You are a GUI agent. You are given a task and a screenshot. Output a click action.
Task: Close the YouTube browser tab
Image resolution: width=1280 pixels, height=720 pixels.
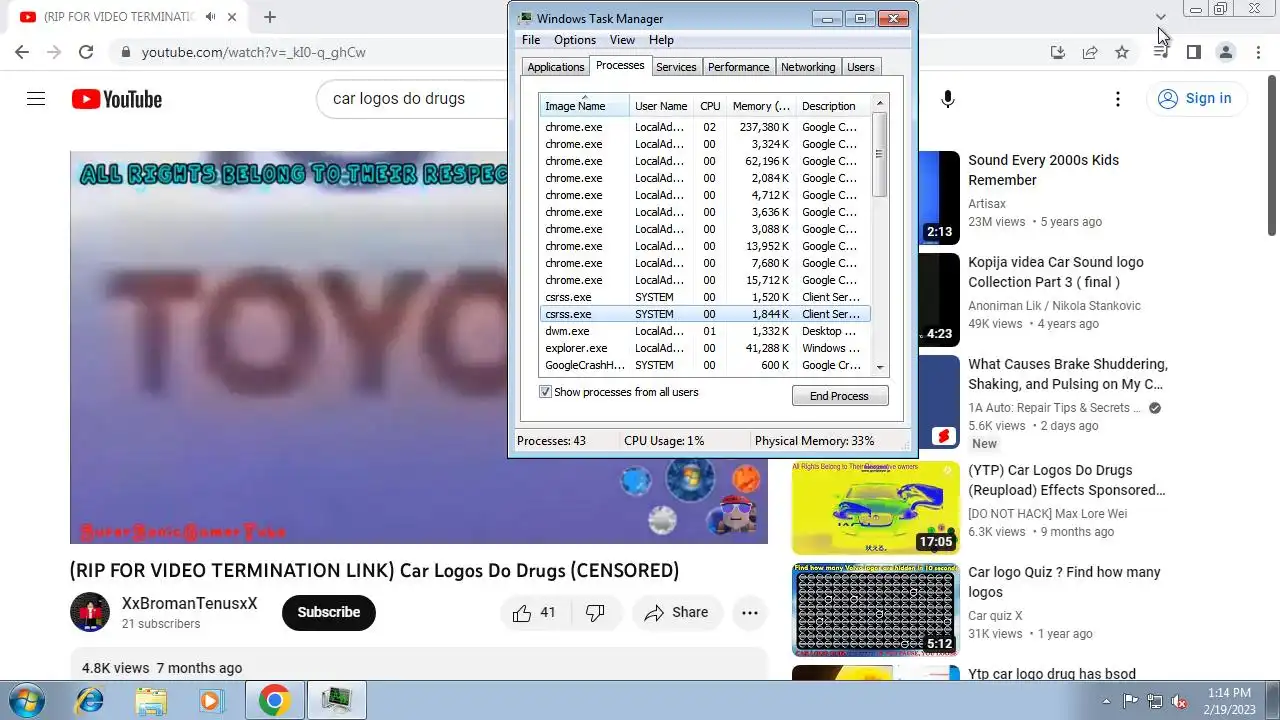[x=232, y=17]
